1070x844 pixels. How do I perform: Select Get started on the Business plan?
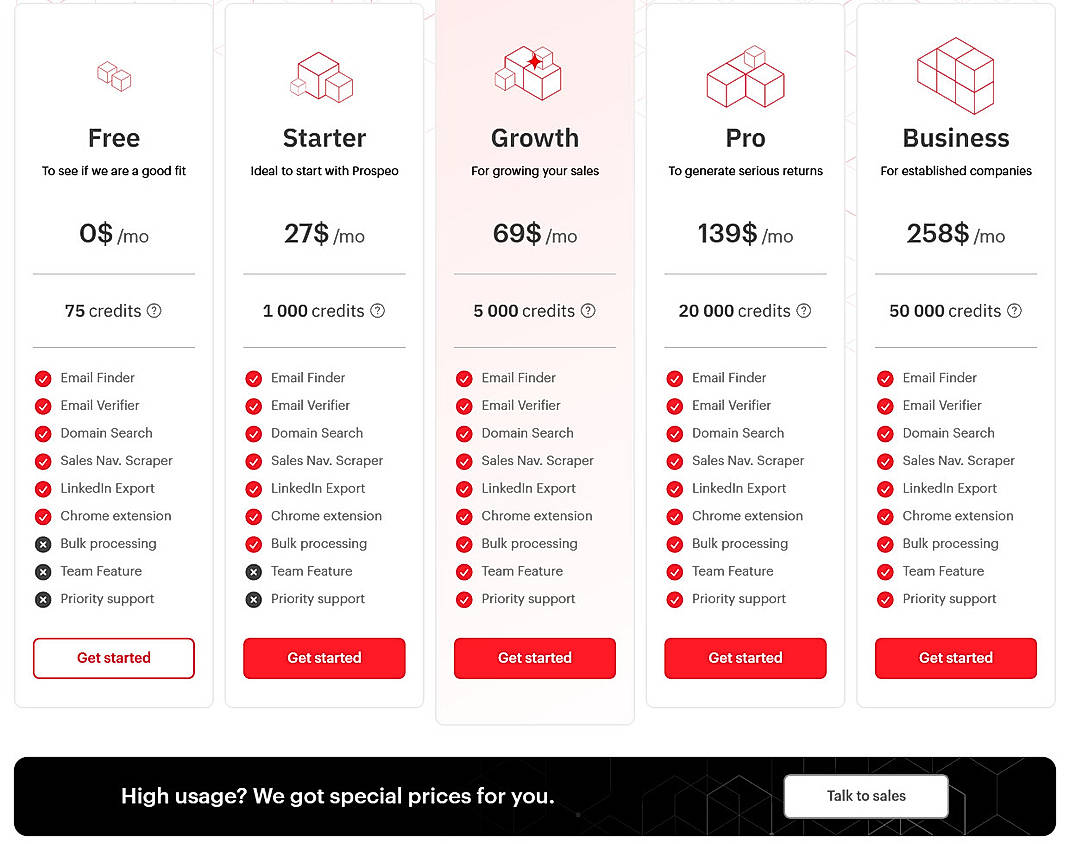(955, 658)
